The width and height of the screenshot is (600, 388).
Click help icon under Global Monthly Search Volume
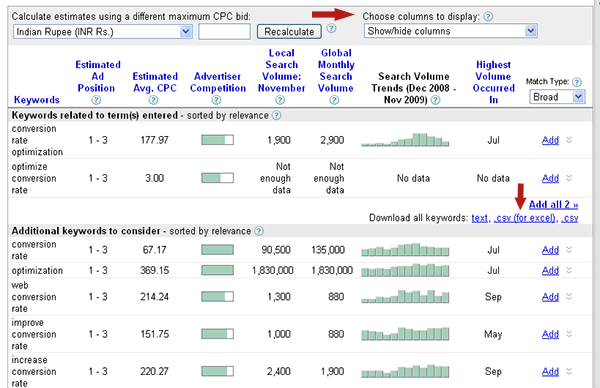334,100
